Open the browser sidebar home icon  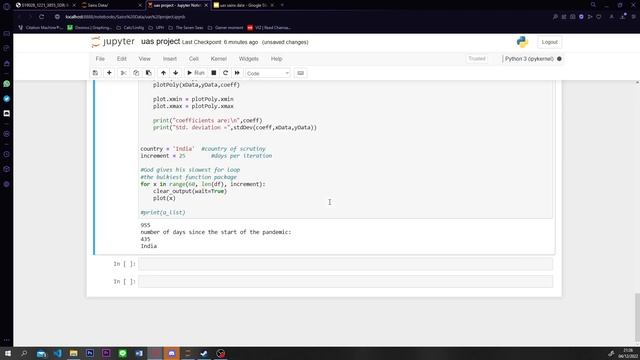pos(7,64)
